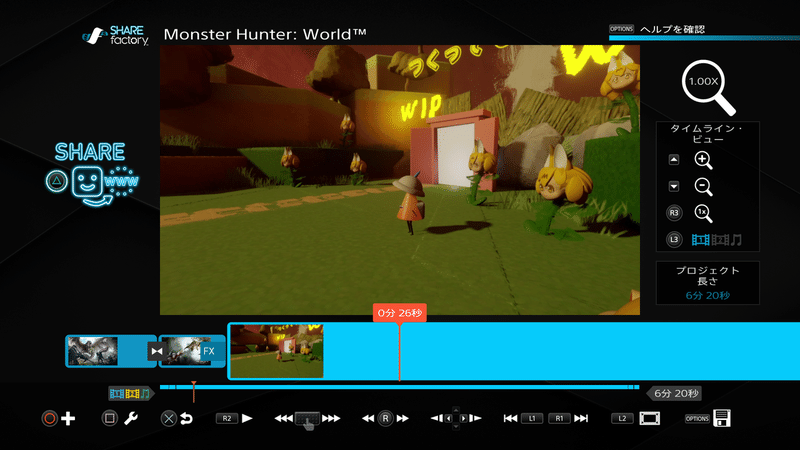Click the R1 button label
This screenshot has height=450, width=800.
tap(559, 418)
